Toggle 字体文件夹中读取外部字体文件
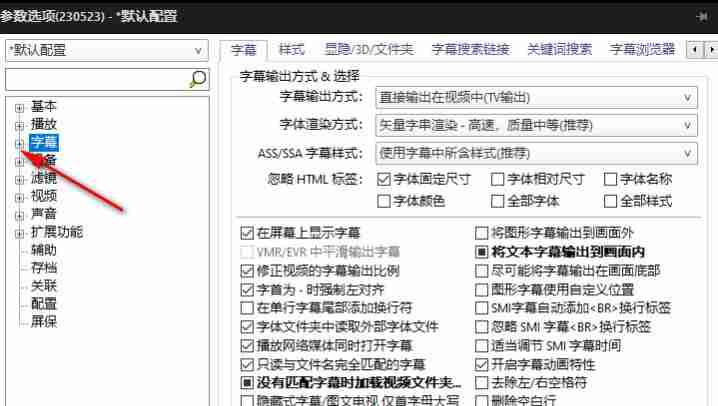 tap(247, 326)
